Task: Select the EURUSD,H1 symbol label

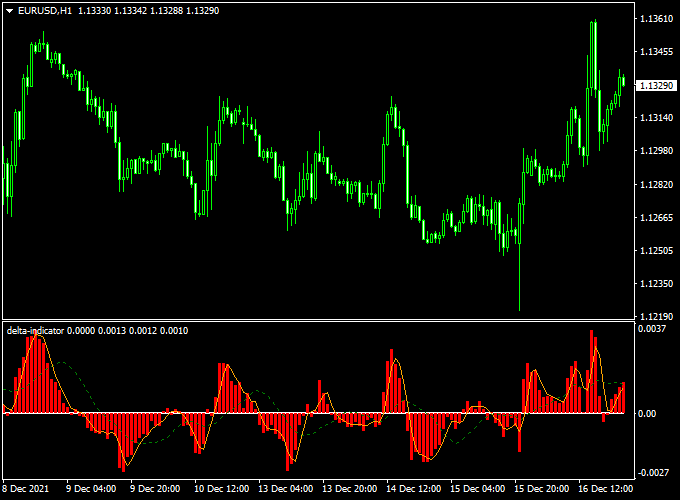Action: (45, 11)
